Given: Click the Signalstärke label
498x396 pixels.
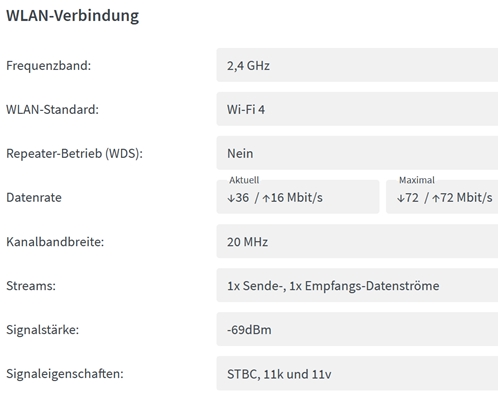Looking at the screenshot, I should (x=42, y=330).
